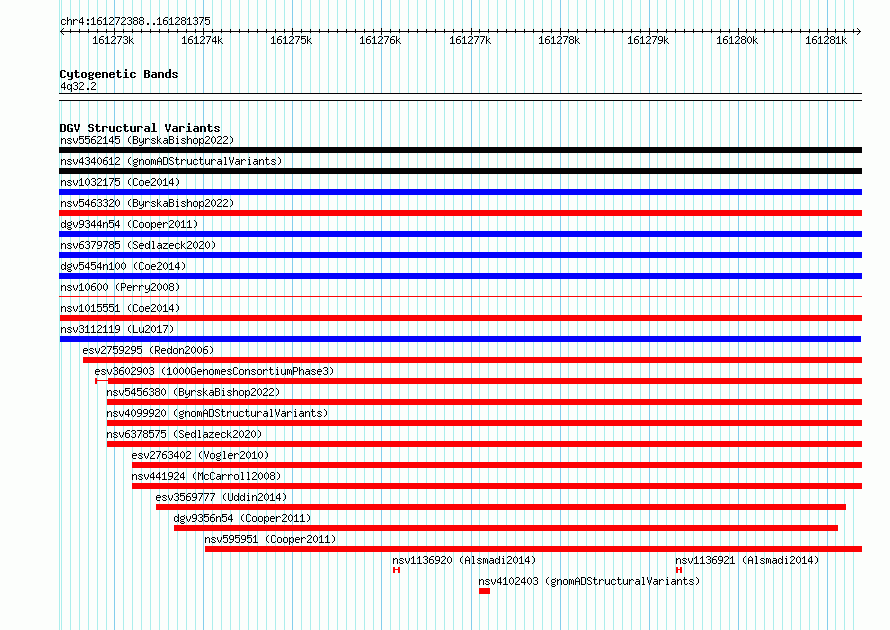Viewport: 890px width, 630px height.
Task: Open dgv9344n54 (Cooper2011) variant
Action: 129,224
